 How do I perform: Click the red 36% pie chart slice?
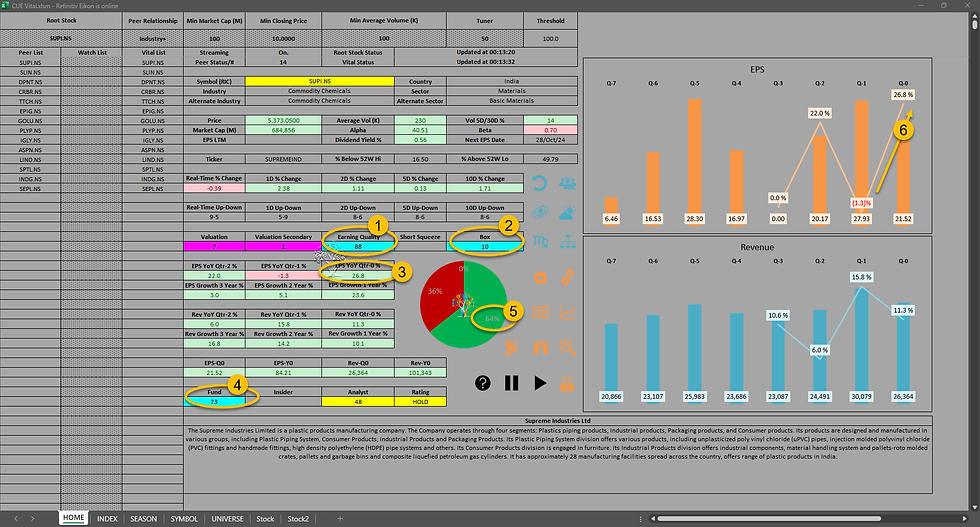[438, 294]
